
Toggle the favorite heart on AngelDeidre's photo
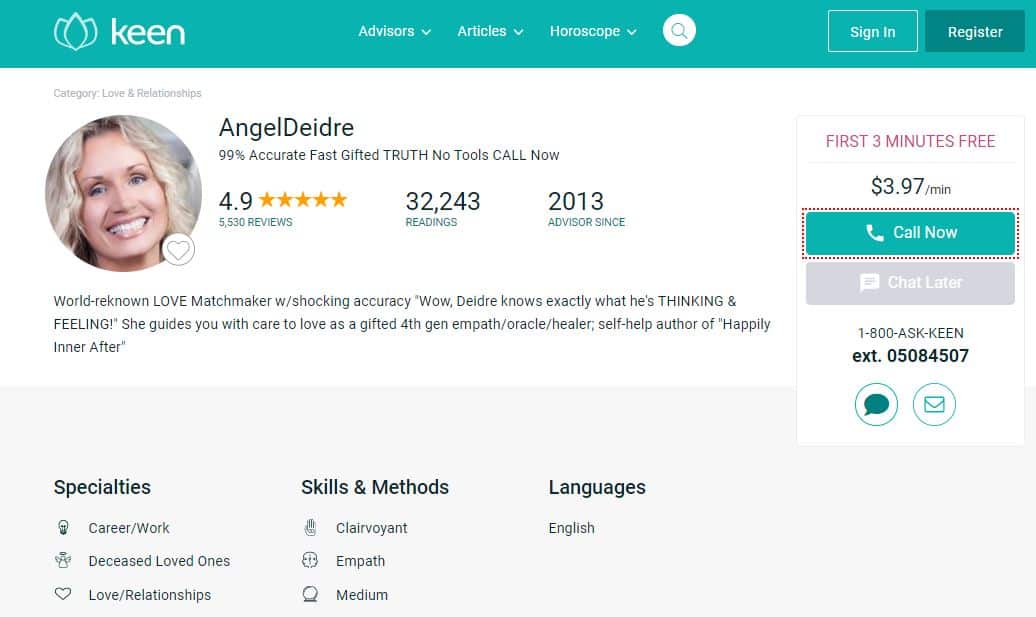[x=178, y=250]
